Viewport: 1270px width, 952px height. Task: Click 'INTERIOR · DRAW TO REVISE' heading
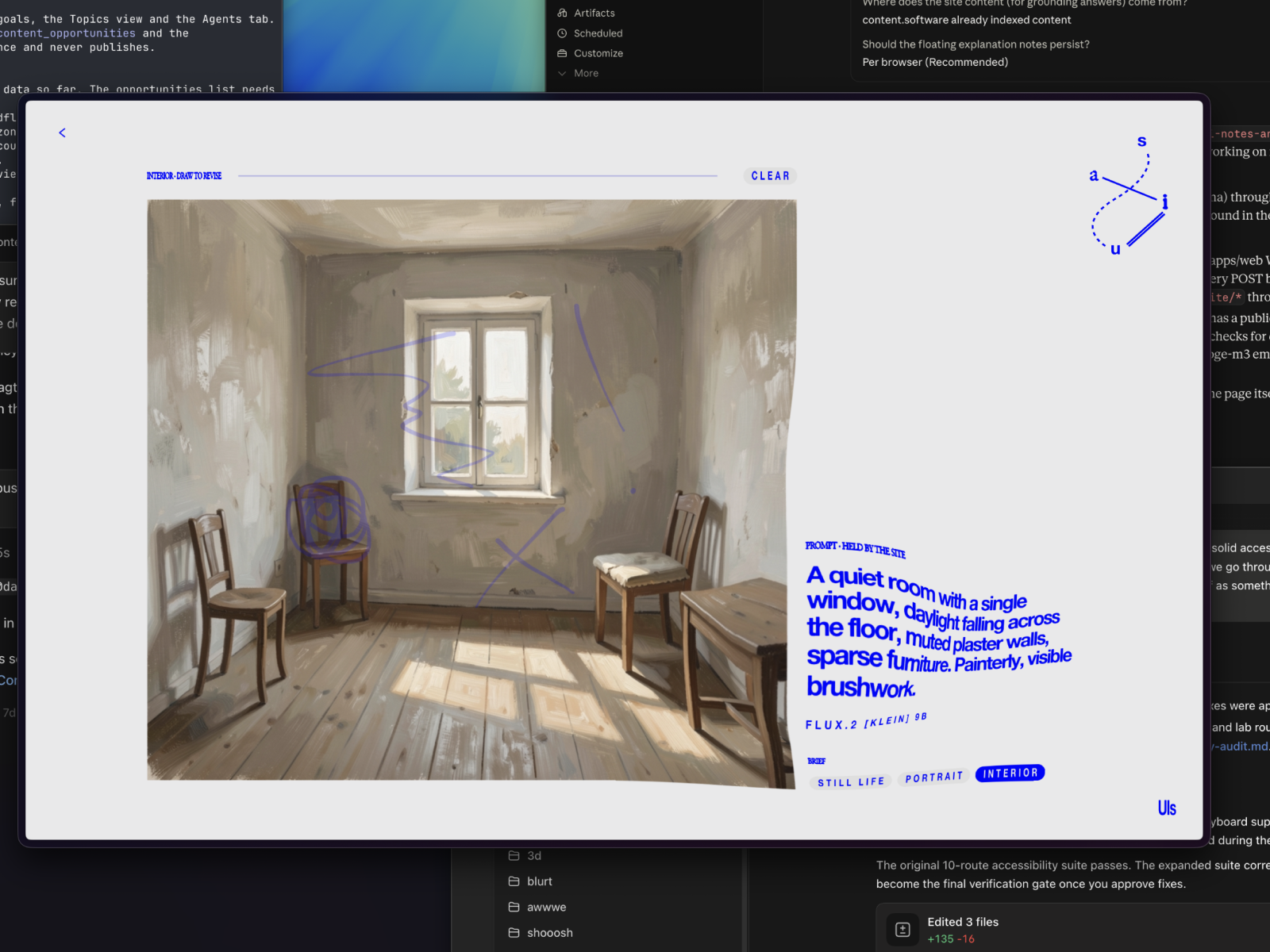(184, 176)
